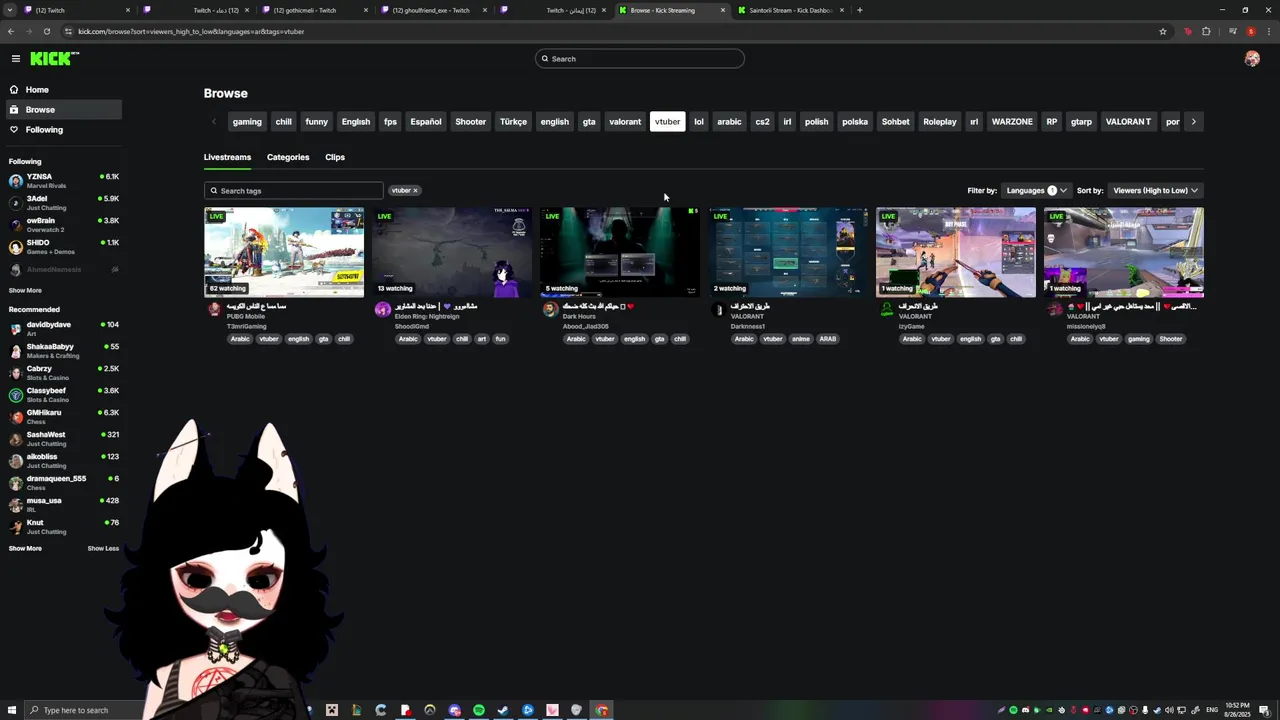The width and height of the screenshot is (1280, 720).
Task: Open Discord from the taskbar
Action: [455, 710]
